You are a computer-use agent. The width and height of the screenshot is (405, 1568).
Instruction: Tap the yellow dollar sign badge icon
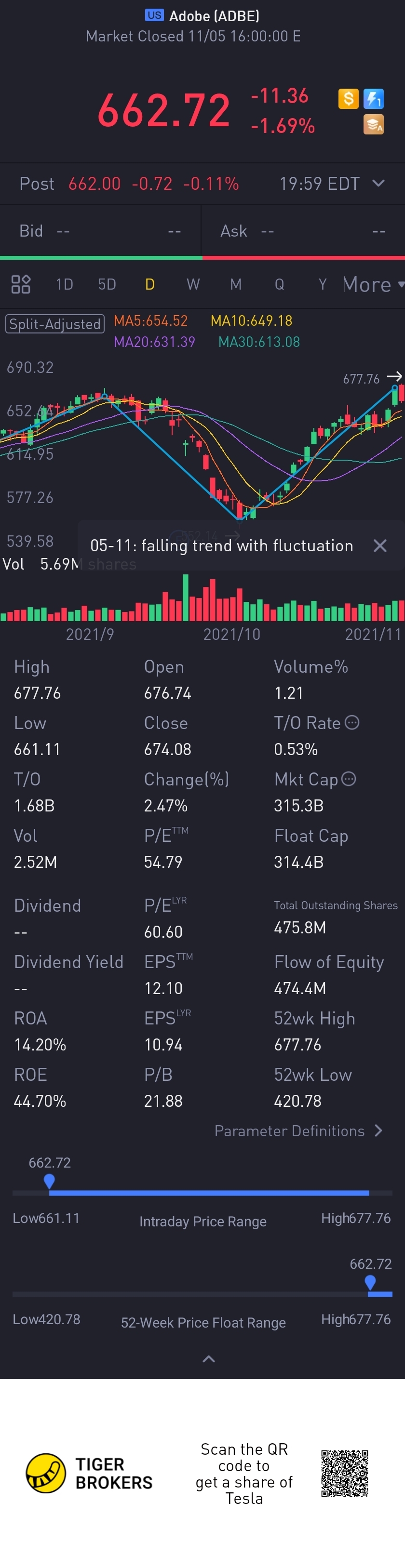349,99
